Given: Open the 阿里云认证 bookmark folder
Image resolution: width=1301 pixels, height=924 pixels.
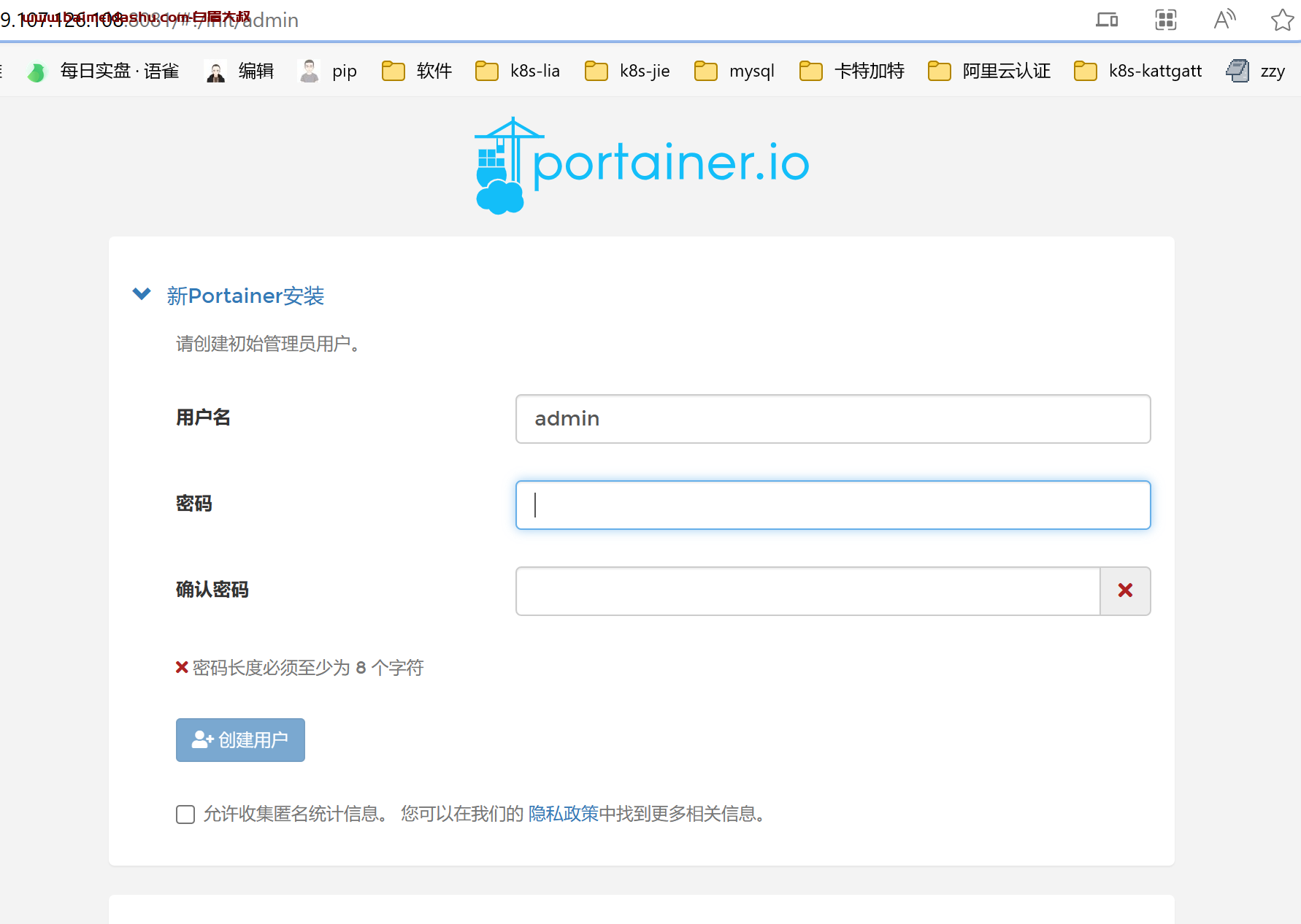Looking at the screenshot, I should click(x=989, y=71).
